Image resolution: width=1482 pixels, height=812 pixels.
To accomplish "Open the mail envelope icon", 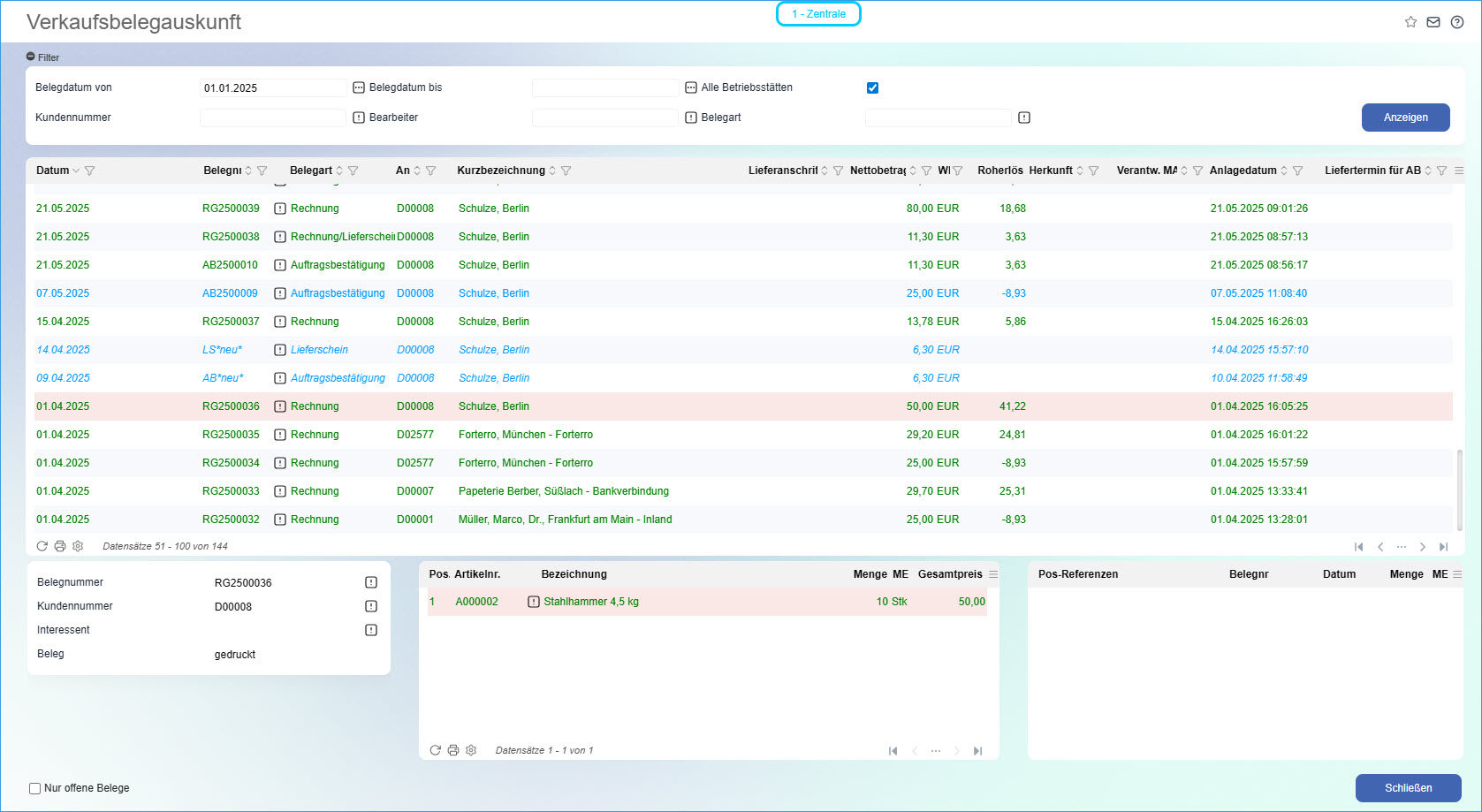I will (1433, 22).
